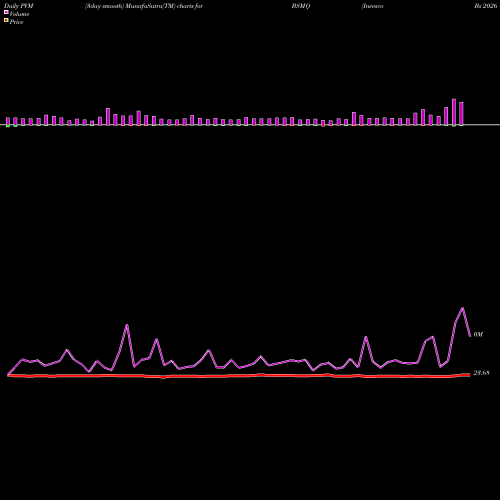Viewport: 500px width, 500px height.
Task: Click the 'BSMQ' ticker symbol in title
Action: (x=301, y=6)
